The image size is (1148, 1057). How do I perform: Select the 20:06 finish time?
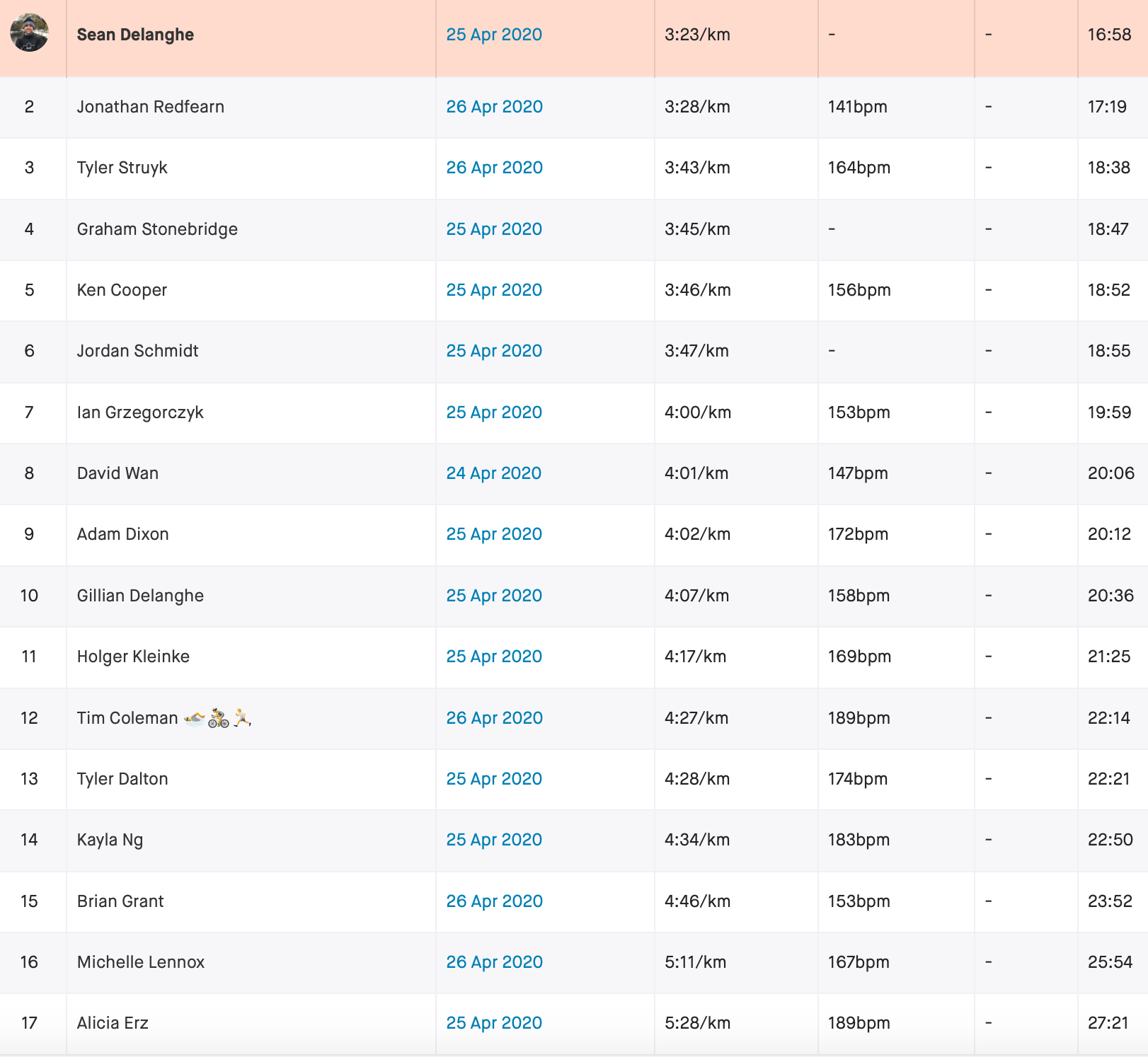coord(1111,473)
